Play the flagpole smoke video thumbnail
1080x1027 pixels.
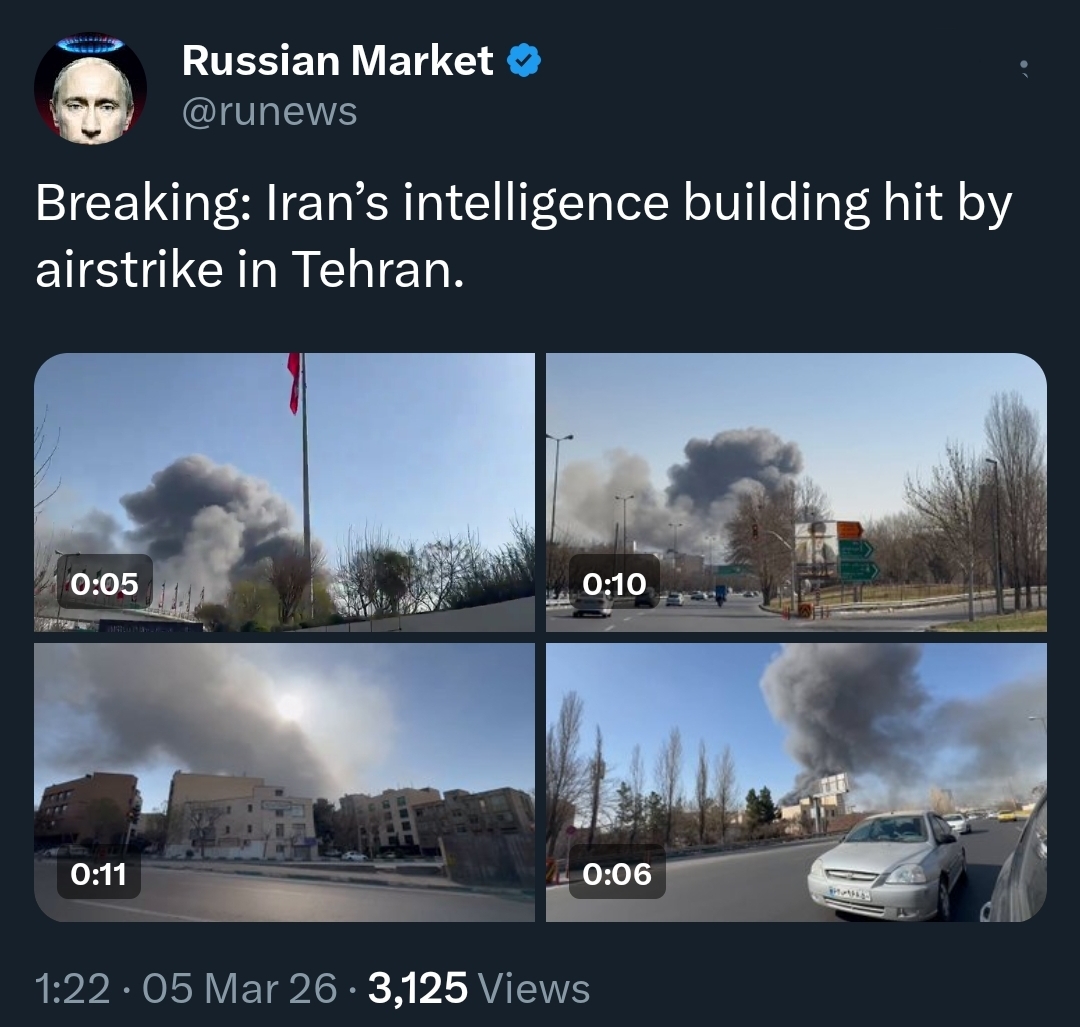[284, 492]
